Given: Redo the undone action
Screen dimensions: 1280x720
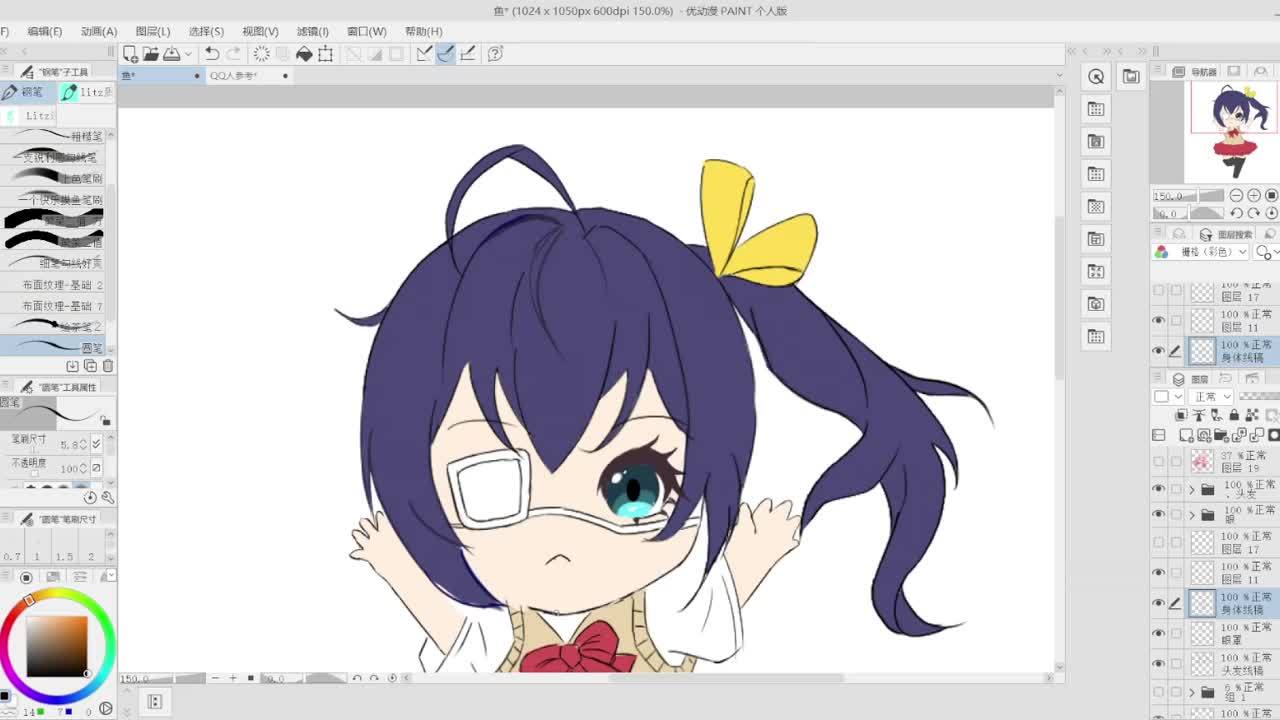Looking at the screenshot, I should coord(234,53).
